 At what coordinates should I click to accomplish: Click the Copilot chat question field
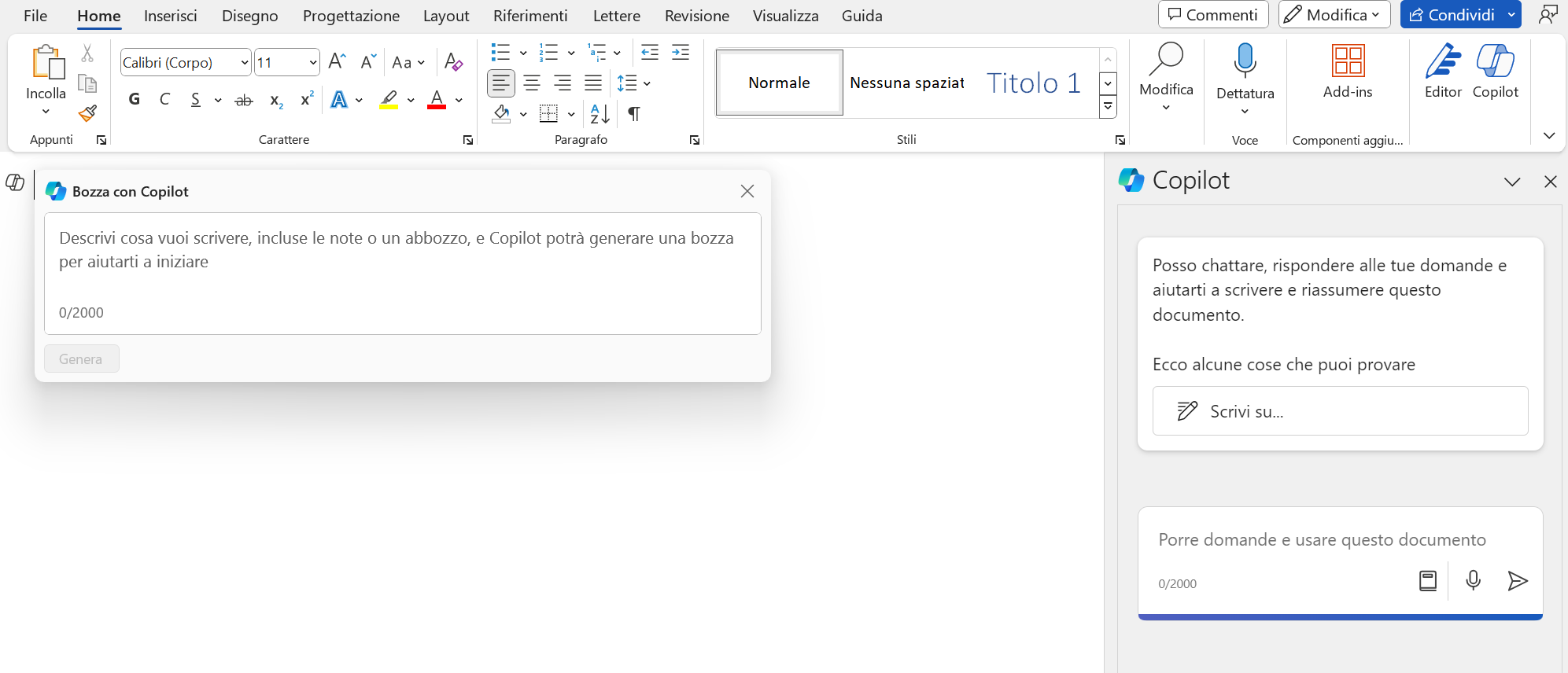click(1340, 540)
